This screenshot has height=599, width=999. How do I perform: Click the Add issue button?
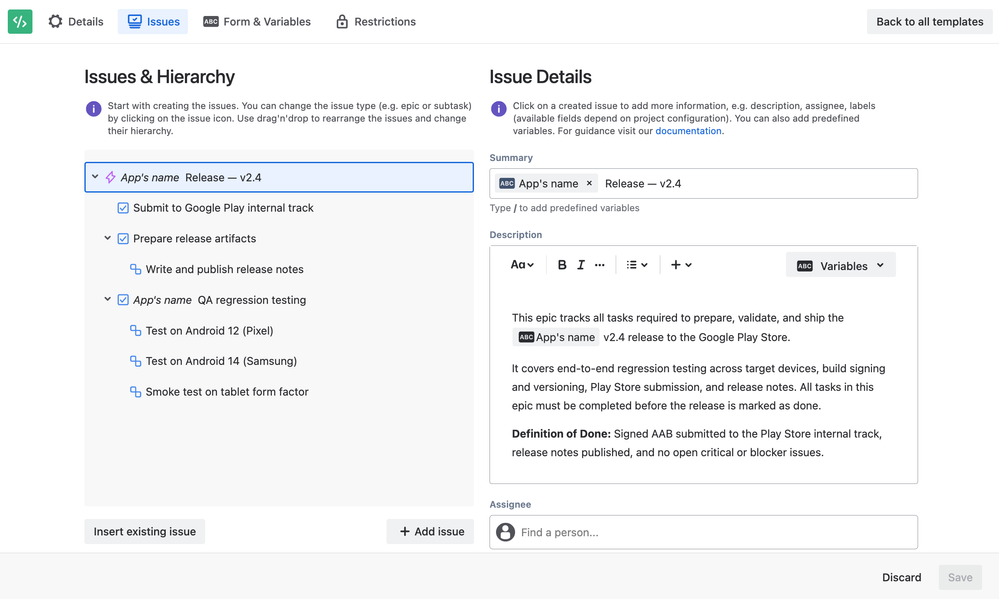click(x=431, y=531)
